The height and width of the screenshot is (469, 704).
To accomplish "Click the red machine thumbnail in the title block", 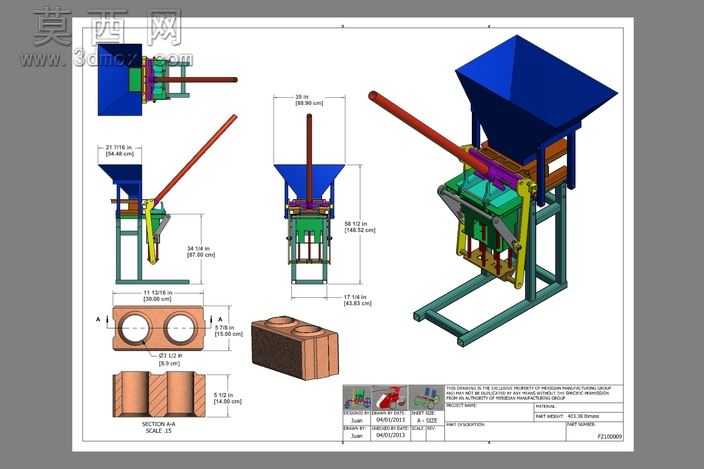I will pyautogui.click(x=390, y=398).
